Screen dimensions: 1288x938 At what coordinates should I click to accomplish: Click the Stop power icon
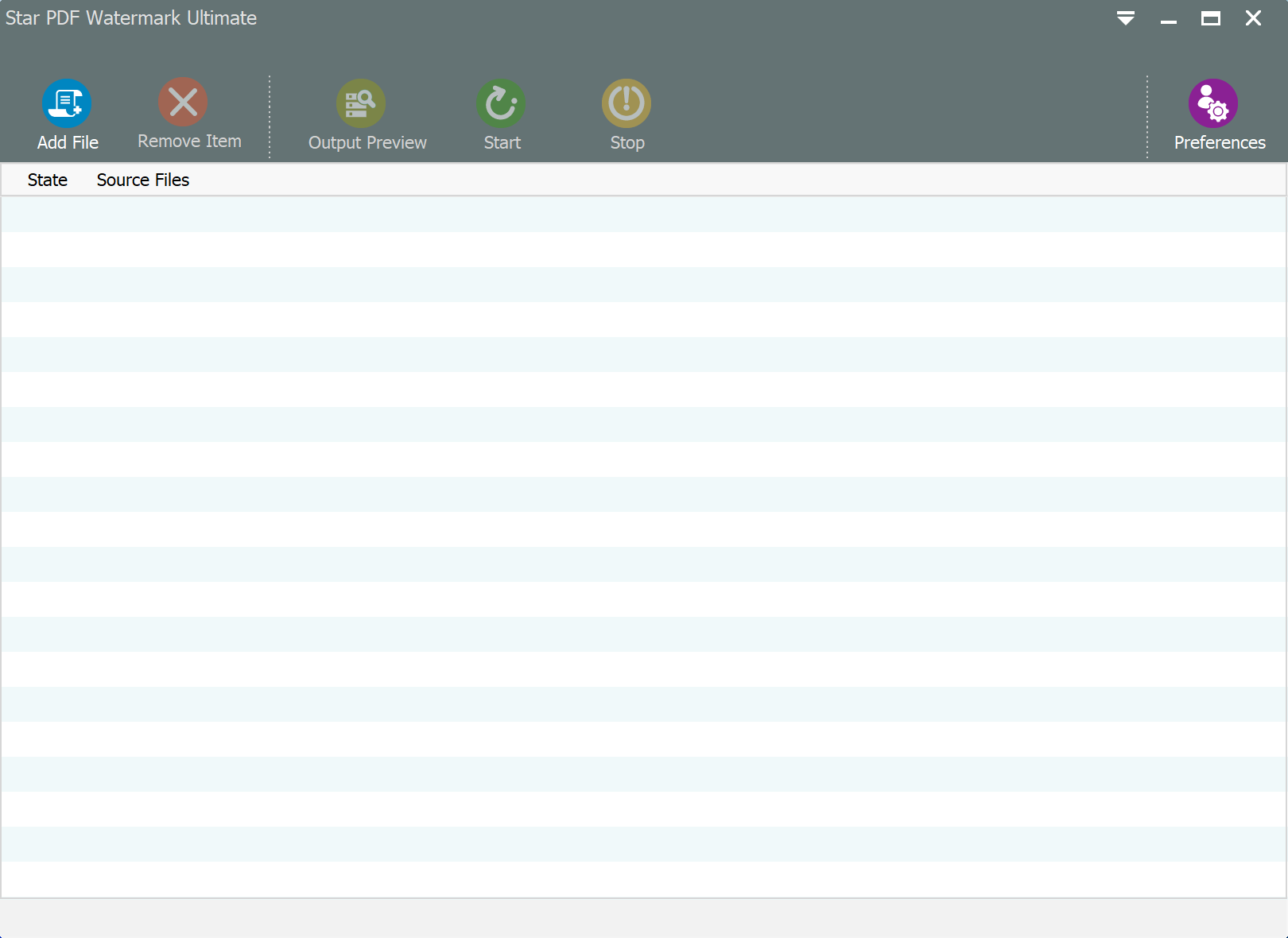point(627,103)
